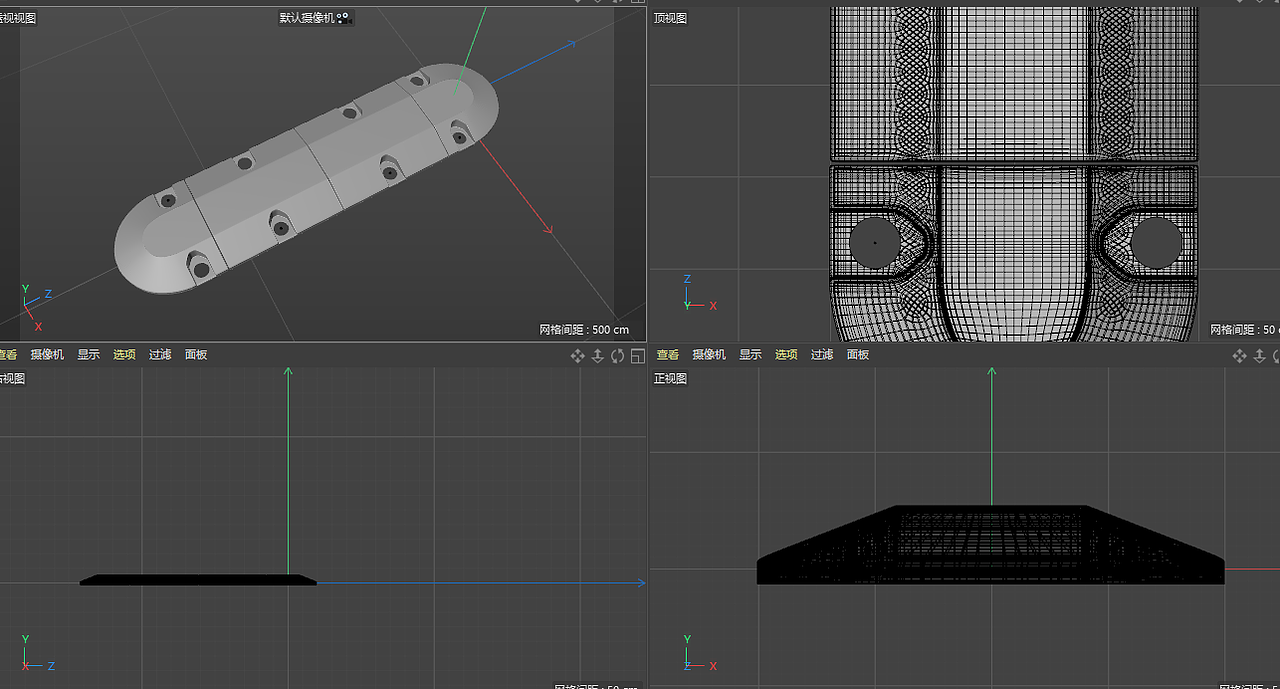Click the axis gizmo in the top view
Image resolution: width=1280 pixels, height=689 pixels.
[699, 293]
